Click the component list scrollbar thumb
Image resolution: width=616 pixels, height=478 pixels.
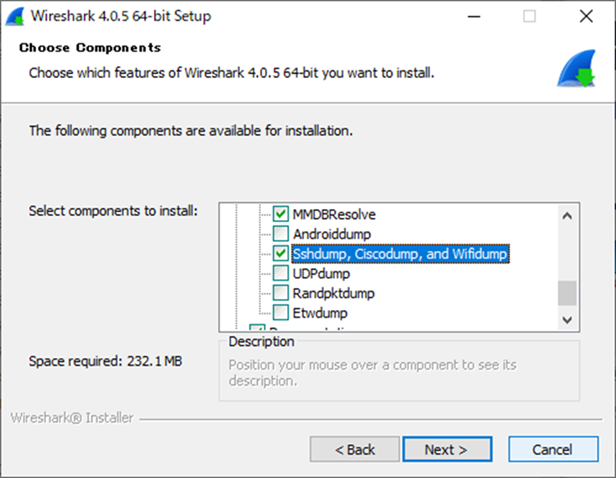[567, 292]
